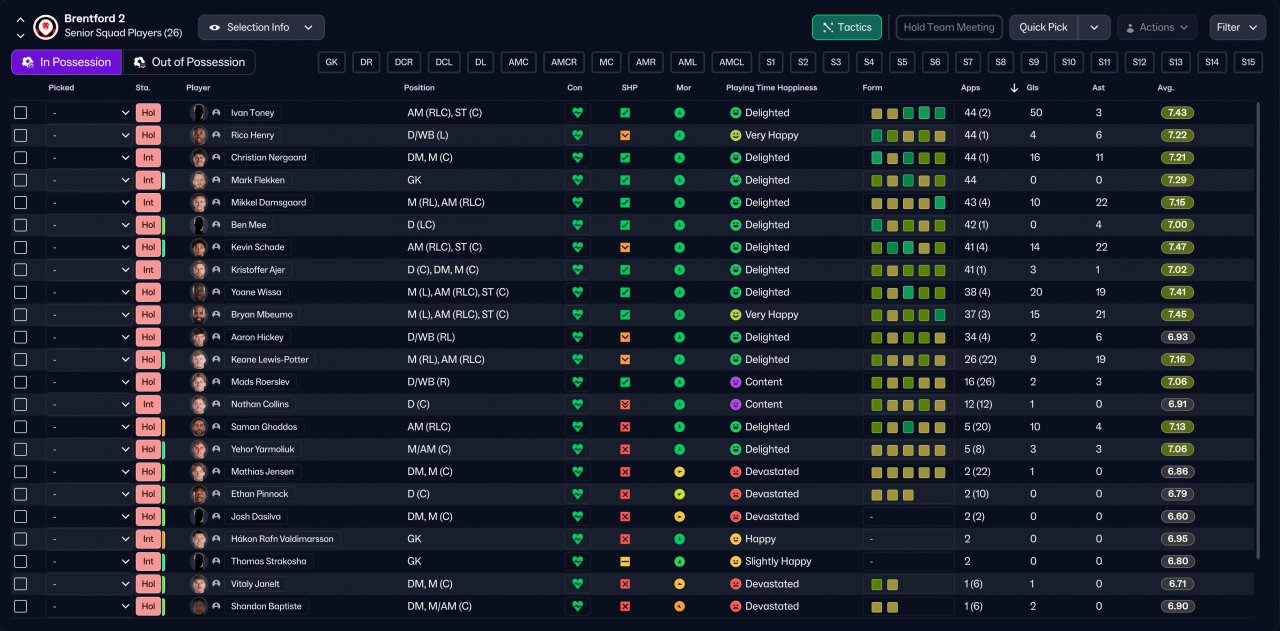The width and height of the screenshot is (1280, 631).
Task: Check the box for Shandon Baptiste
Action: pos(21,606)
